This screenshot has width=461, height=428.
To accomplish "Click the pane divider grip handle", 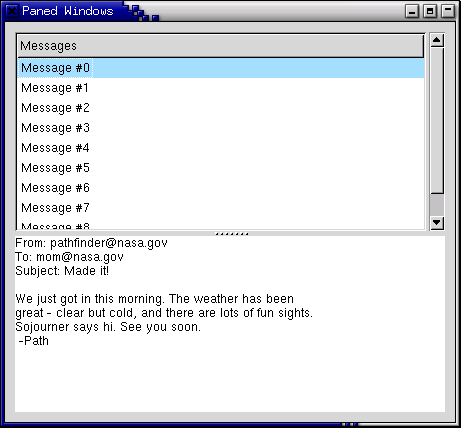I will click(232, 234).
